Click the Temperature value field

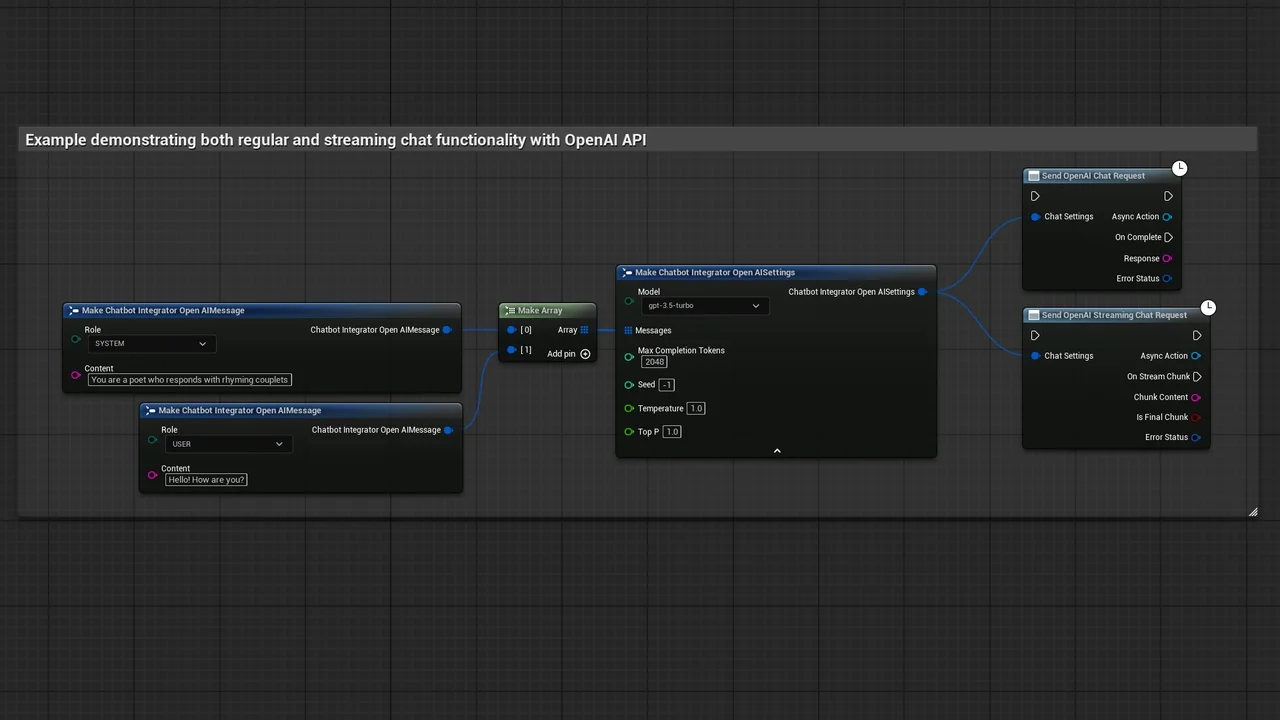[696, 409]
